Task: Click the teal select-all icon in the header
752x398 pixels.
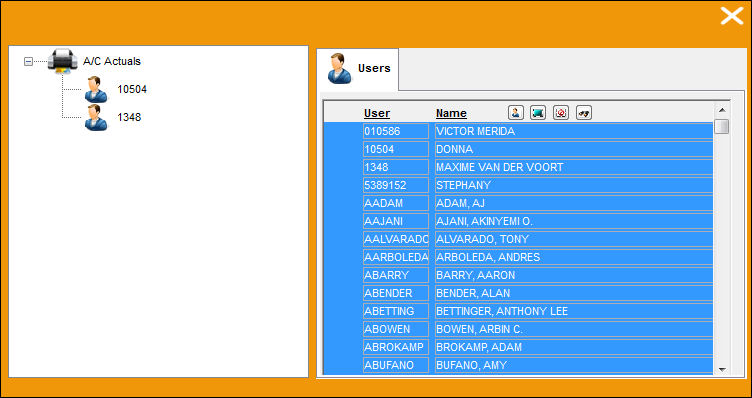Action: pos(538,113)
